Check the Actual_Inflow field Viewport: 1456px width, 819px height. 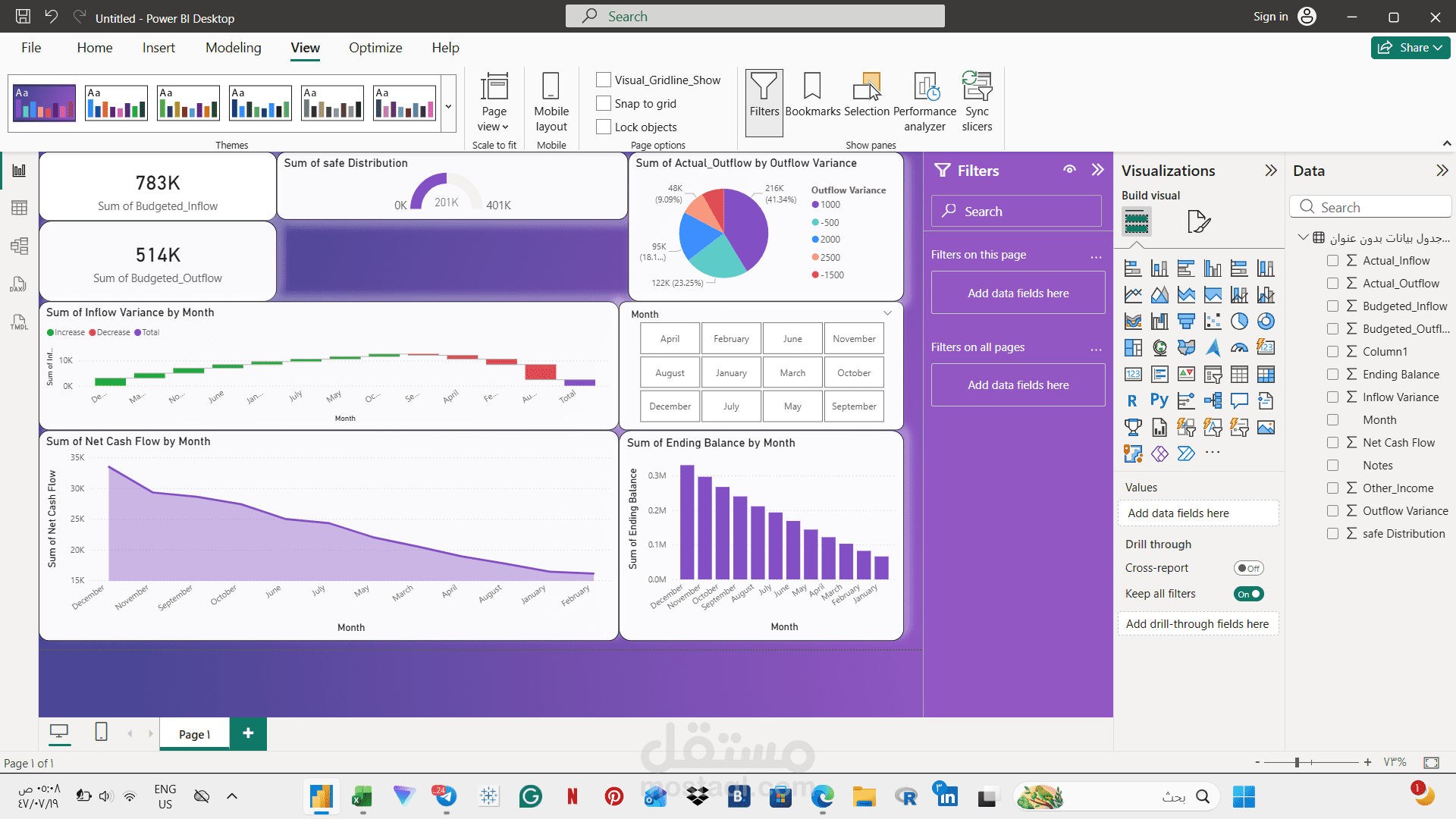(x=1332, y=260)
